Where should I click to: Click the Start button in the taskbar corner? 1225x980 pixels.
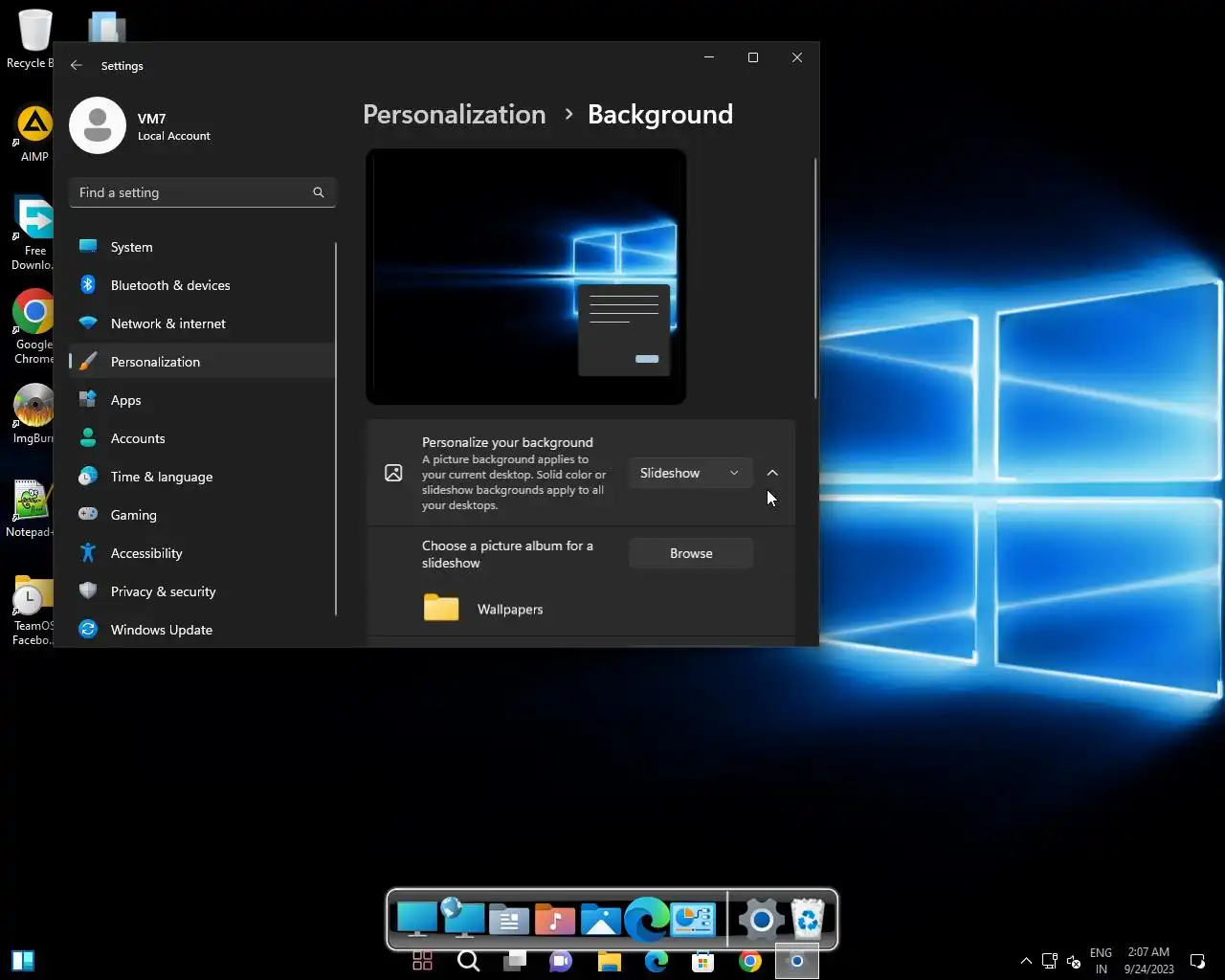click(x=23, y=961)
